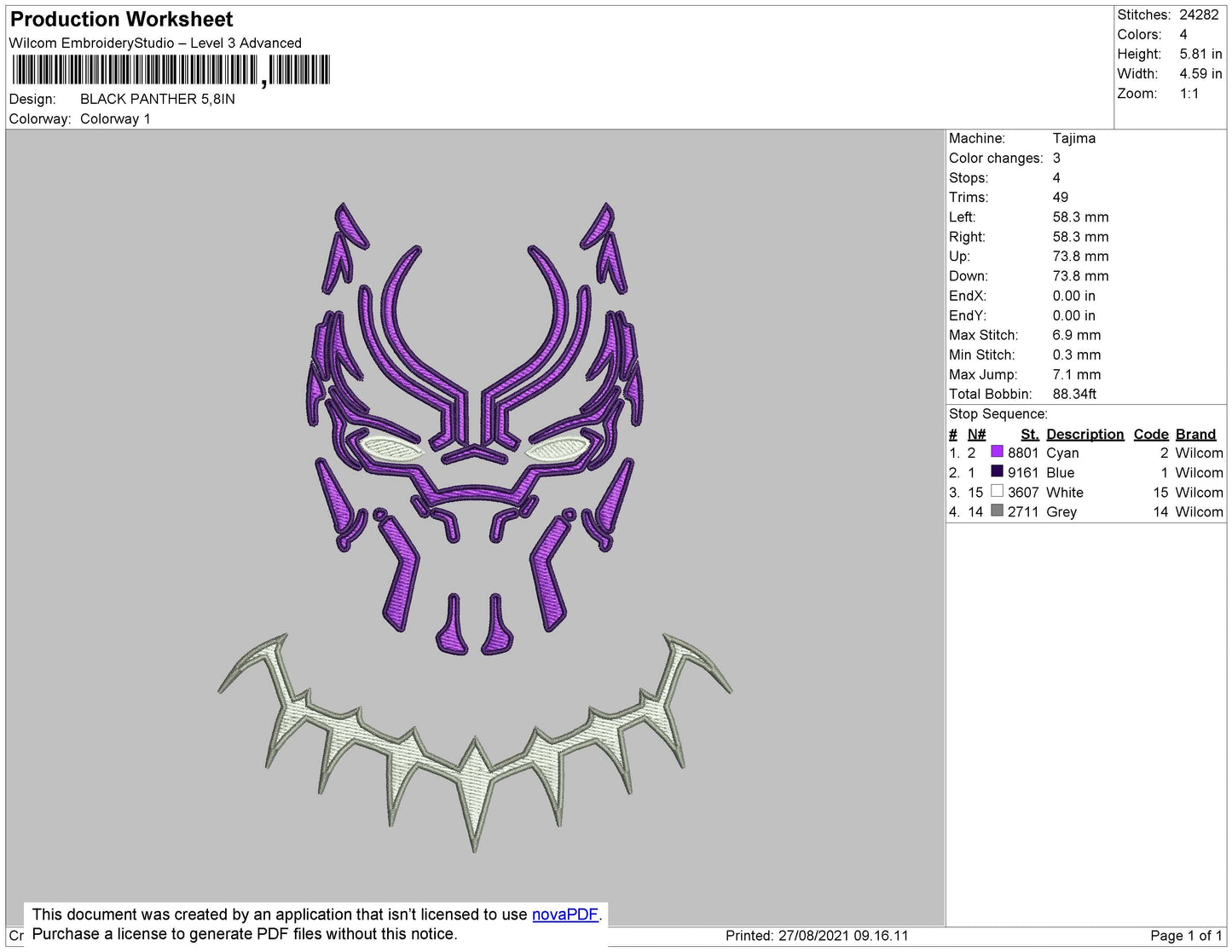Select the Machine value "Tajima"
The height and width of the screenshot is (952, 1232).
tap(1074, 138)
